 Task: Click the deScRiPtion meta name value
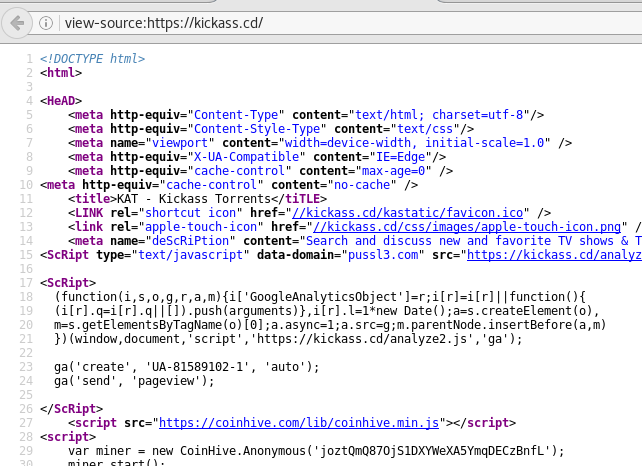pyautogui.click(x=190, y=241)
